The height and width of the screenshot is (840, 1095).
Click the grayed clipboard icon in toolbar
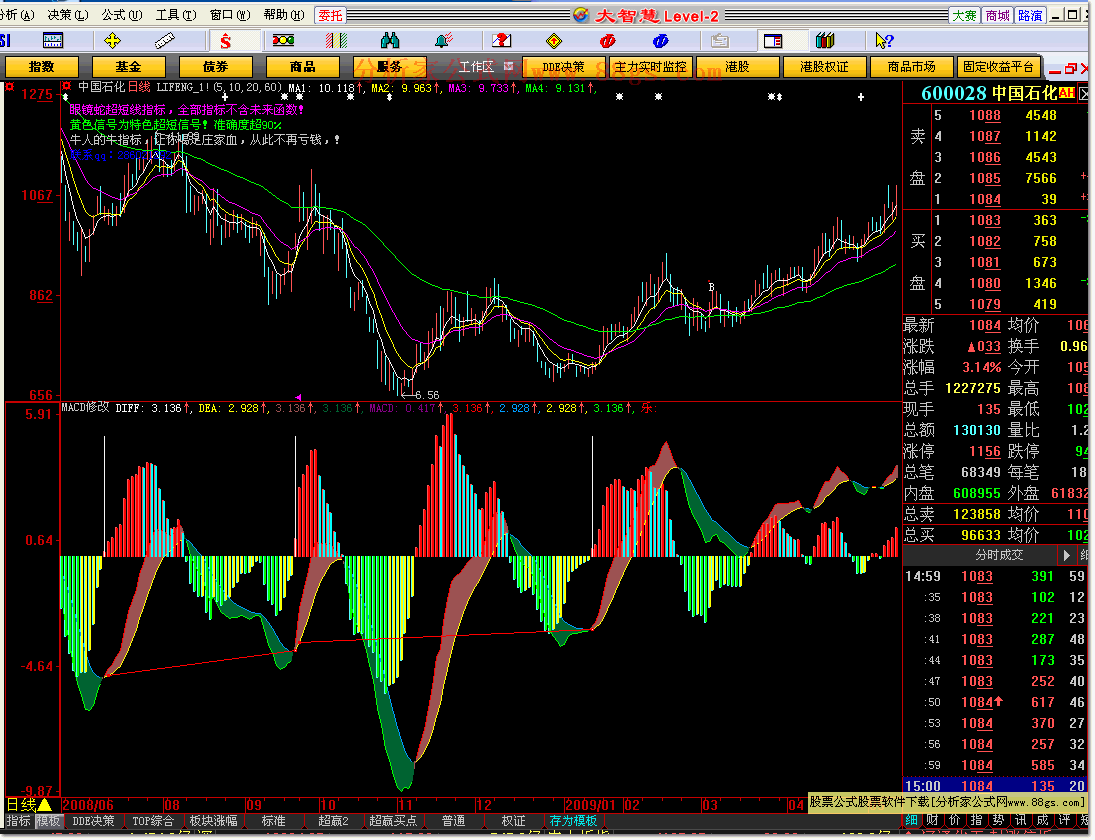(719, 40)
